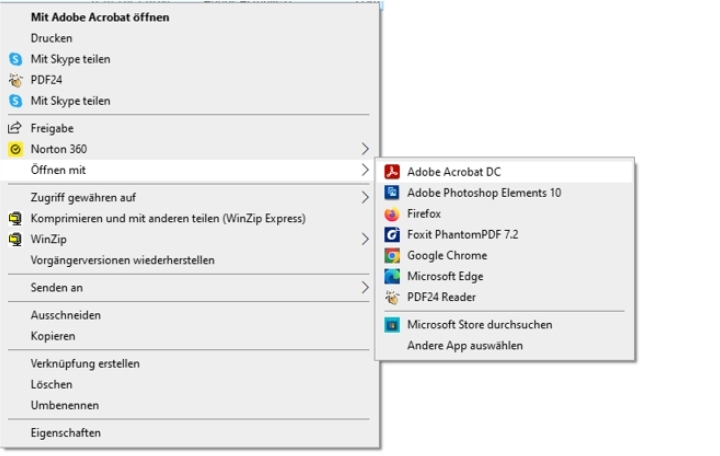This screenshot has height=456, width=720.
Task: Select Drucken from the context menu
Action: [x=51, y=38]
